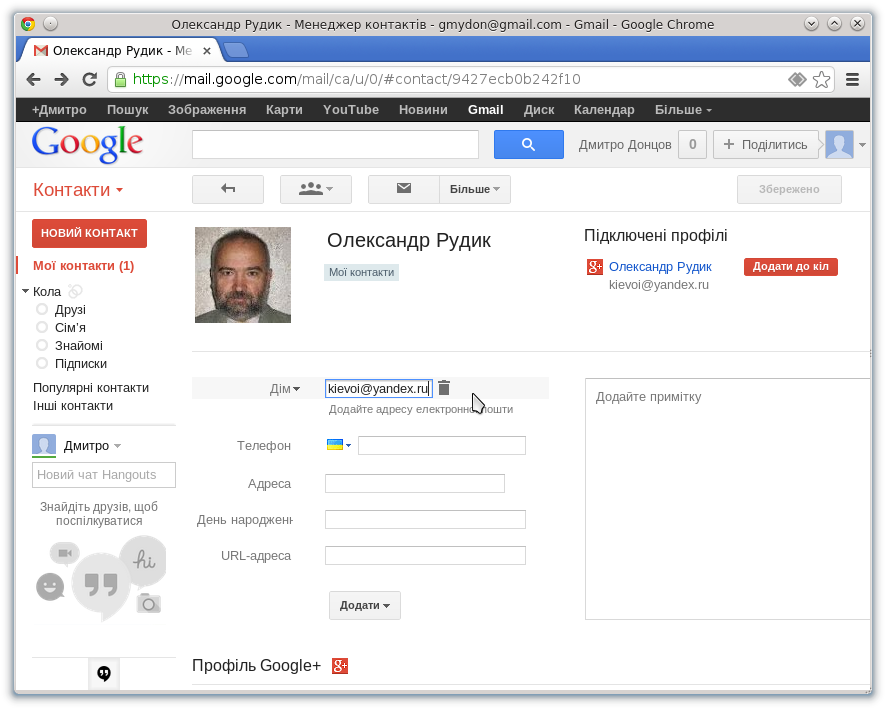Click the Збережено button
889x710 pixels.
(789, 189)
